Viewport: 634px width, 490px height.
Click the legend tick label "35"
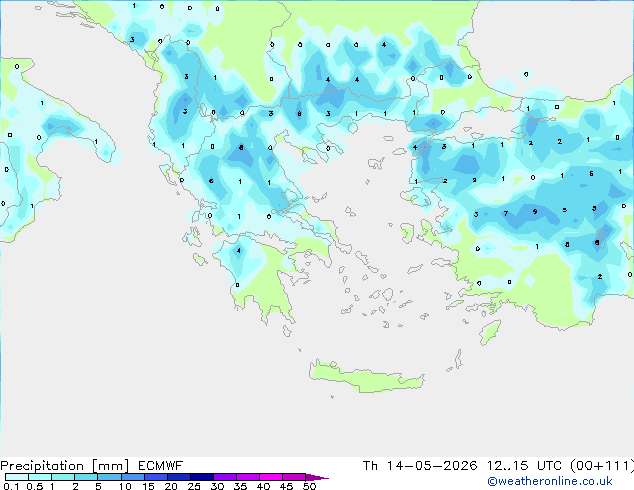pyautogui.click(x=241, y=486)
